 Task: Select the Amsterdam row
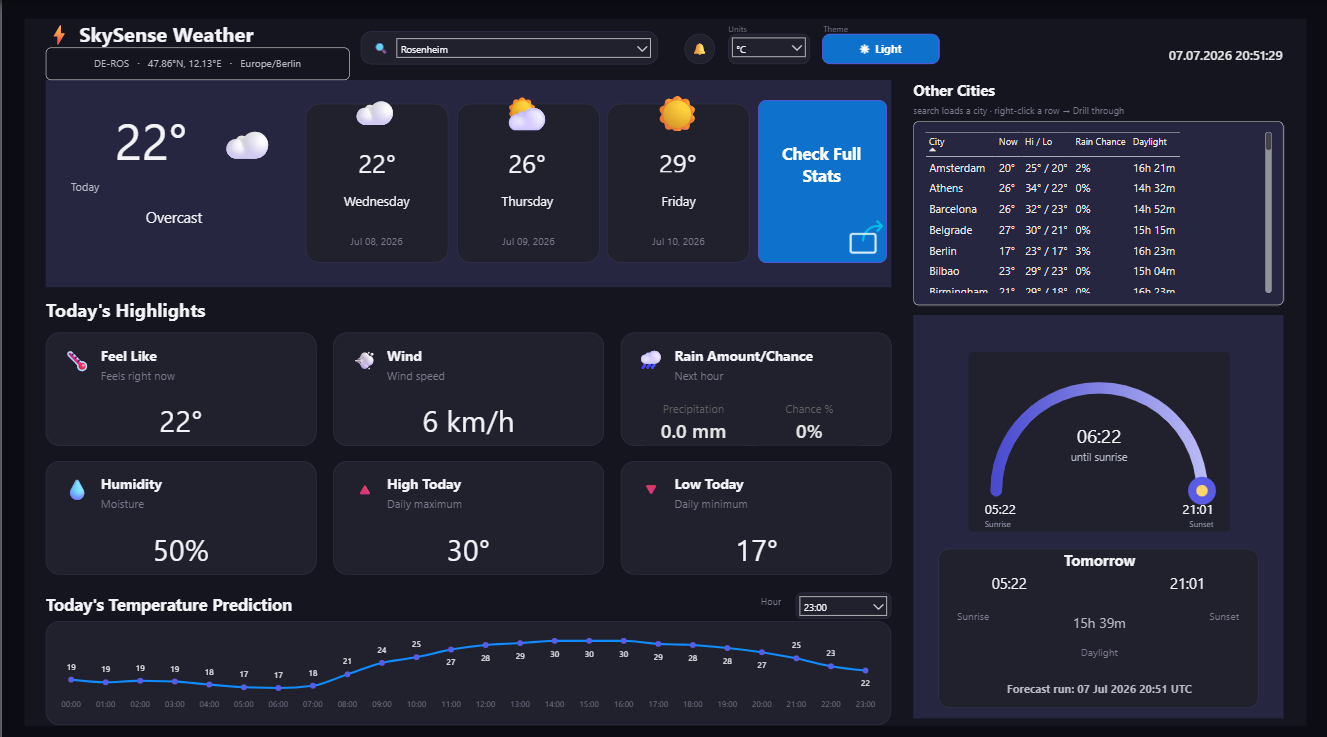tap(1052, 168)
